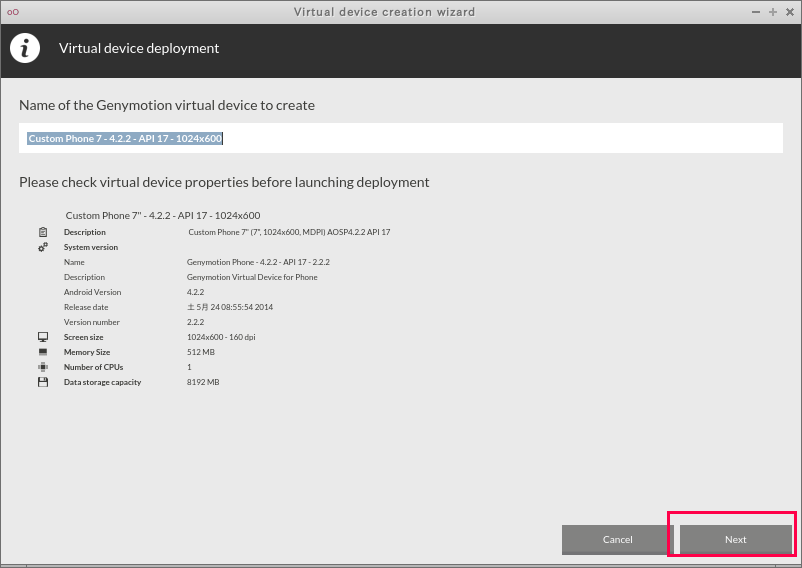
Task: Click the 'Virtual device deployment' heading
Action: click(x=139, y=48)
